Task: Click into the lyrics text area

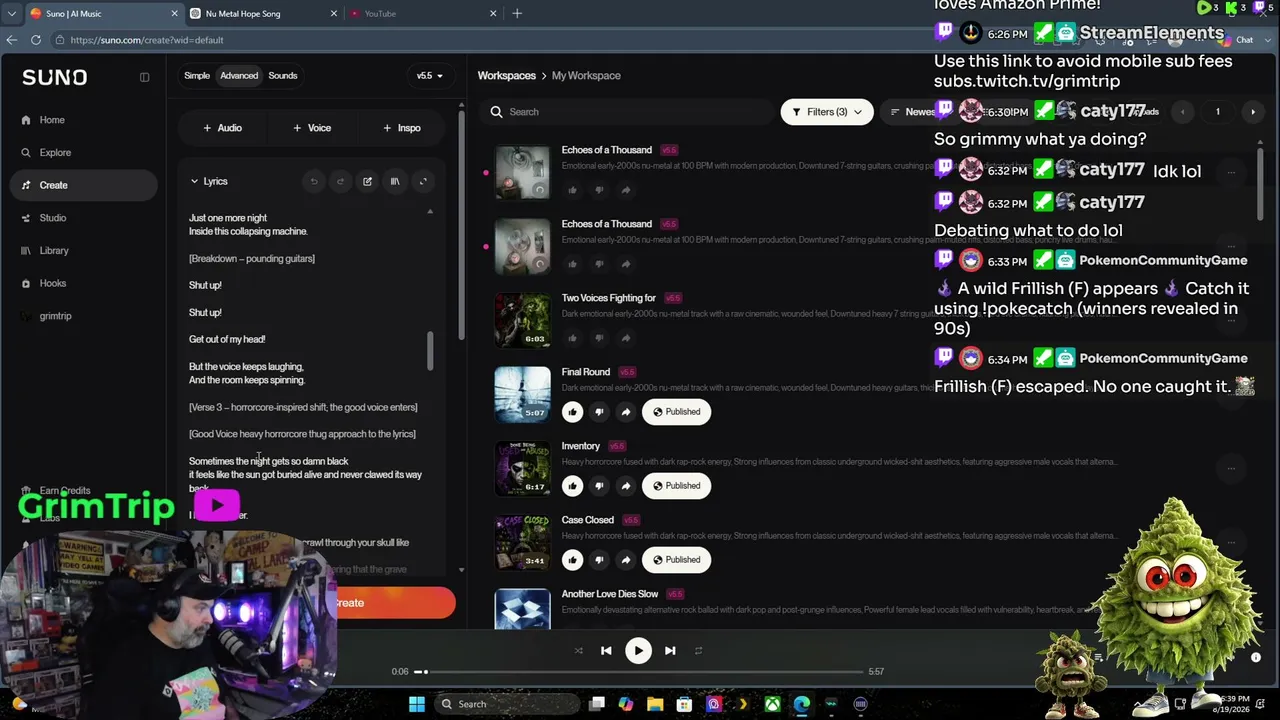Action: [x=305, y=390]
